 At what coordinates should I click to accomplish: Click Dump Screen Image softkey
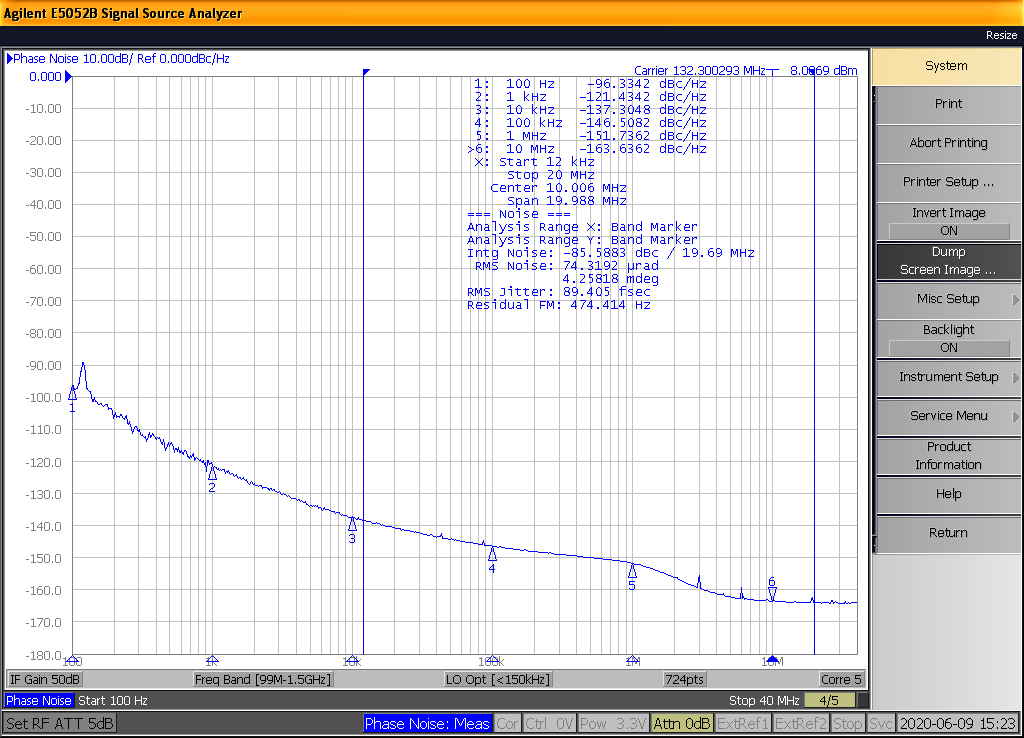pos(948,261)
